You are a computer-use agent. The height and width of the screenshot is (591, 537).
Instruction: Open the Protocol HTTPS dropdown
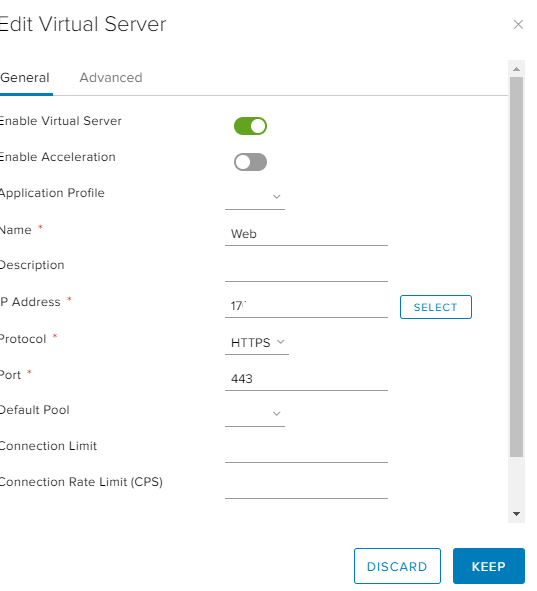pyautogui.click(x=257, y=343)
